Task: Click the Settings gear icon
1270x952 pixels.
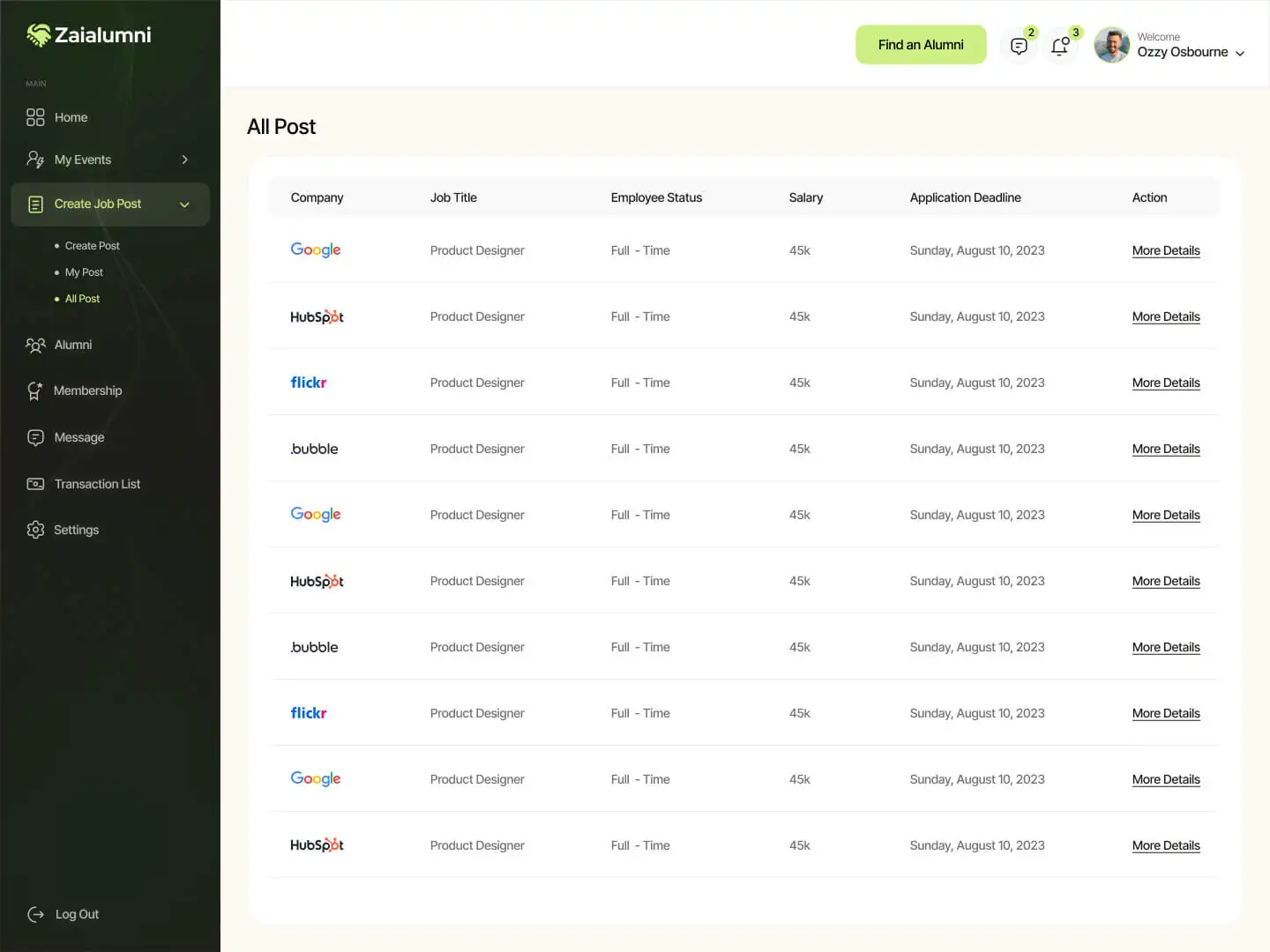Action: pyautogui.click(x=35, y=530)
